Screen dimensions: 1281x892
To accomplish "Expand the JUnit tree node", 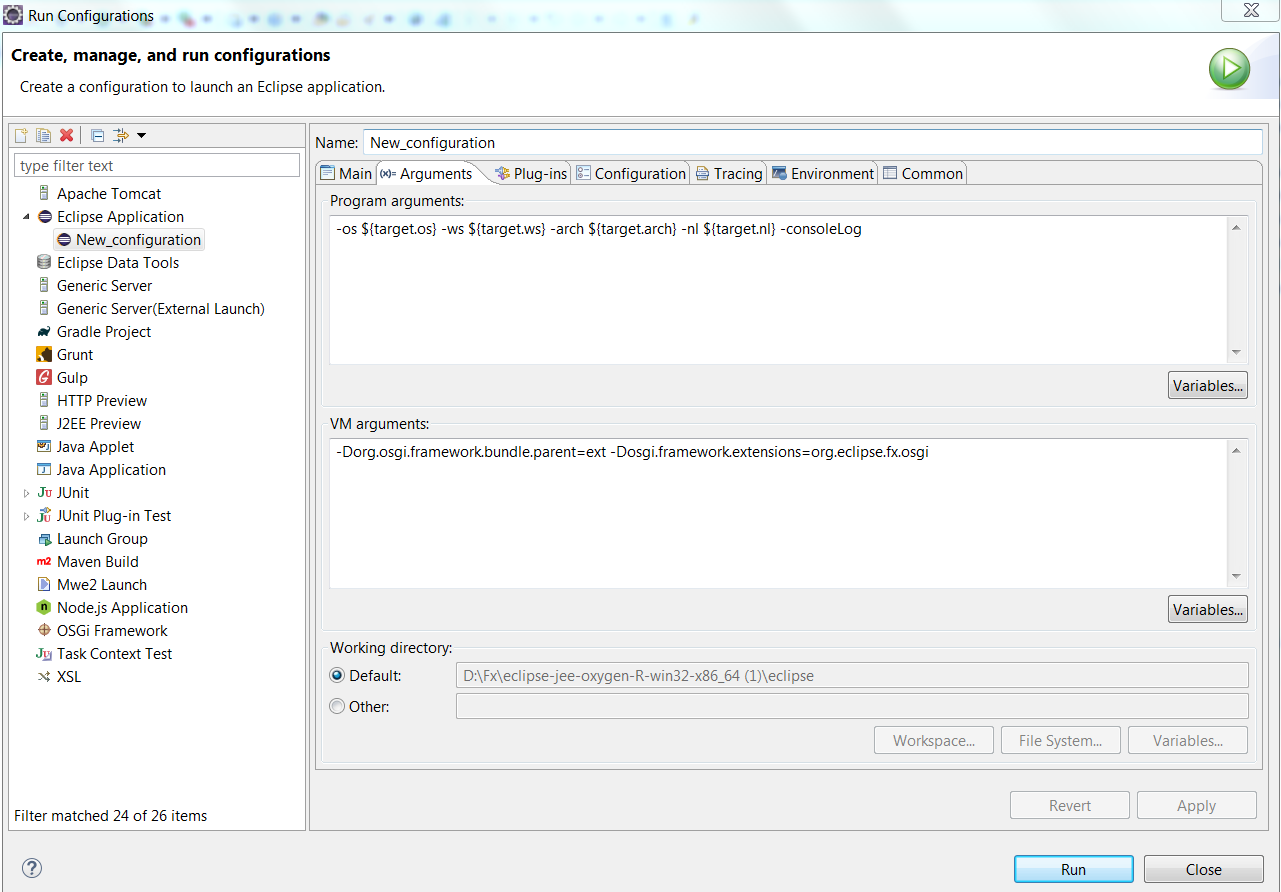I will pos(26,493).
